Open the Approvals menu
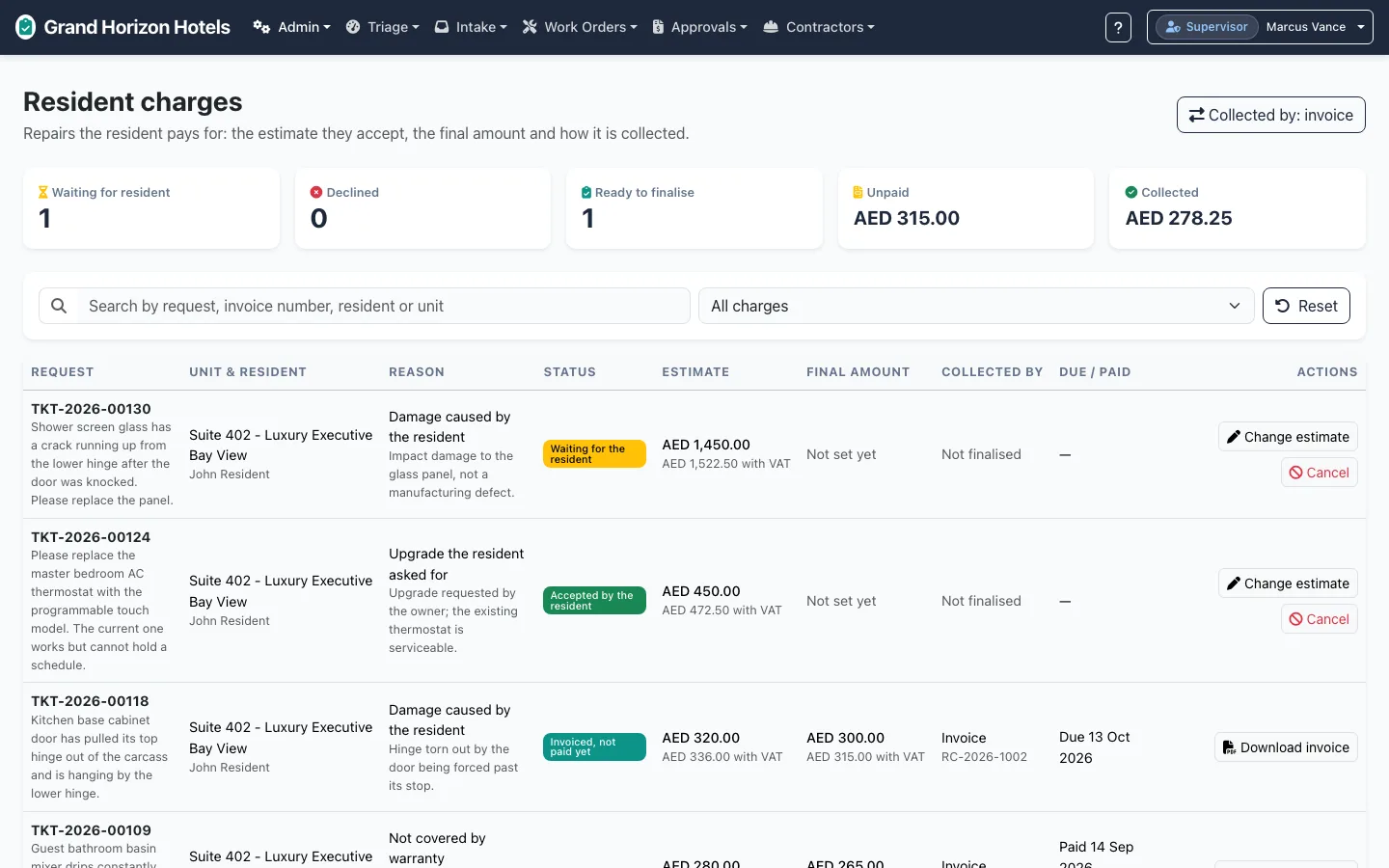Screen dimensions: 1389x868 coord(699,27)
